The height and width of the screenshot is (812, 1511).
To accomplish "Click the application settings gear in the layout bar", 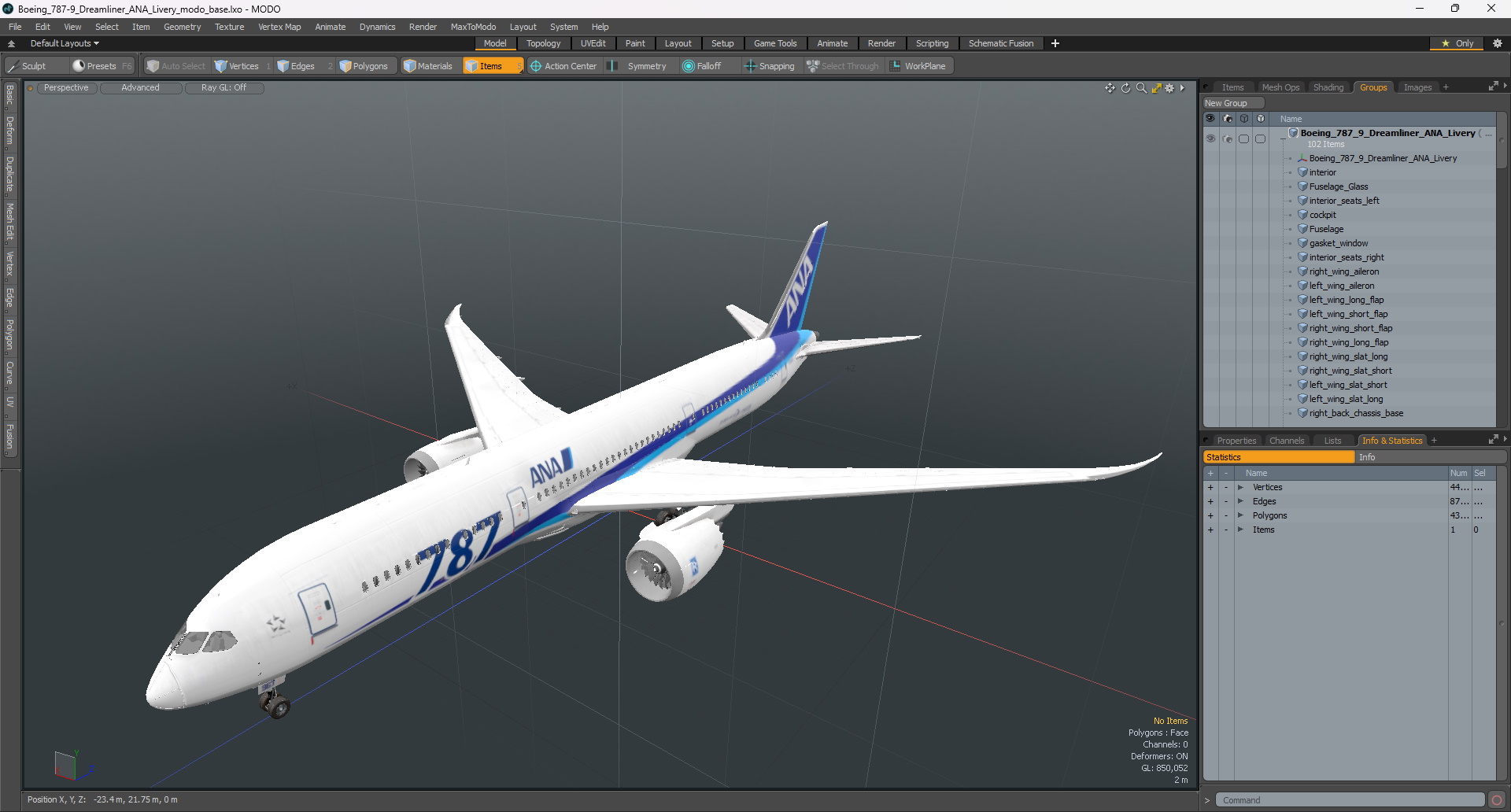I will [x=1497, y=43].
